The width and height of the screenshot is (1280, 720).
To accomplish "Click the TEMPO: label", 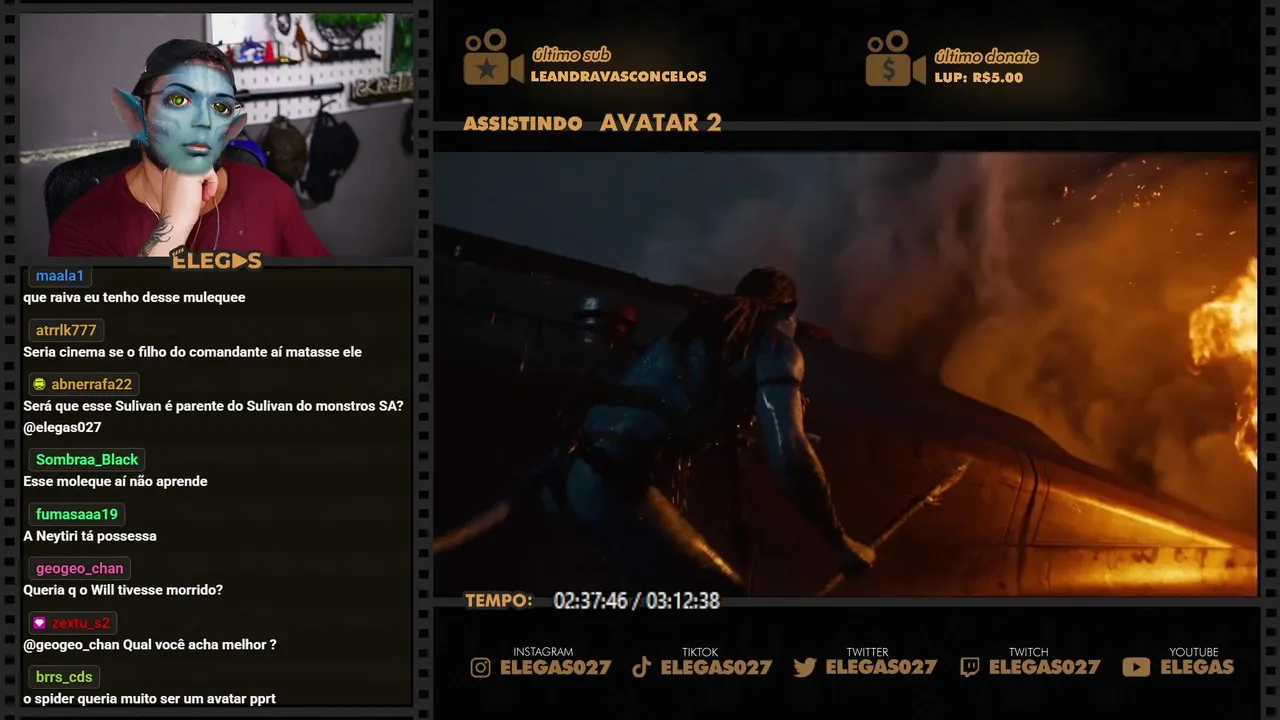I will tap(499, 601).
